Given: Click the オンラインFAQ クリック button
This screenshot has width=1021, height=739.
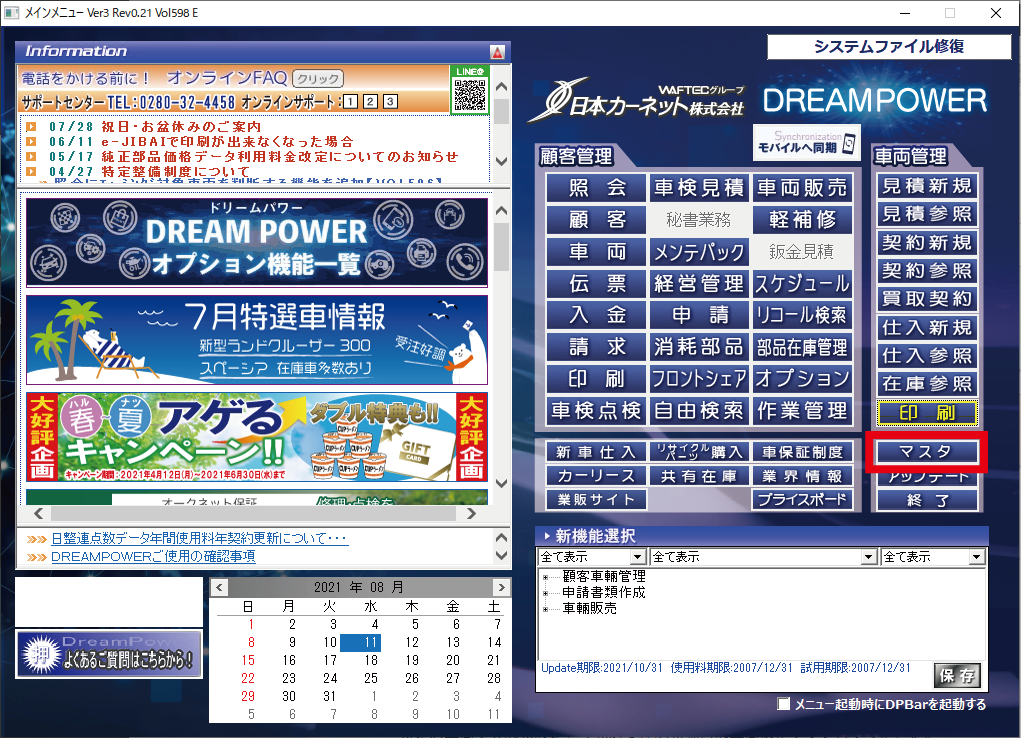Looking at the screenshot, I should [318, 78].
